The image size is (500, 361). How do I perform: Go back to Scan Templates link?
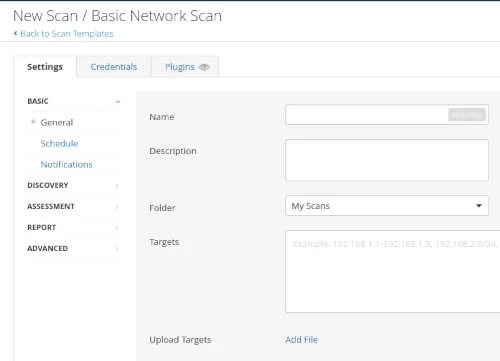pyautogui.click(x=67, y=34)
